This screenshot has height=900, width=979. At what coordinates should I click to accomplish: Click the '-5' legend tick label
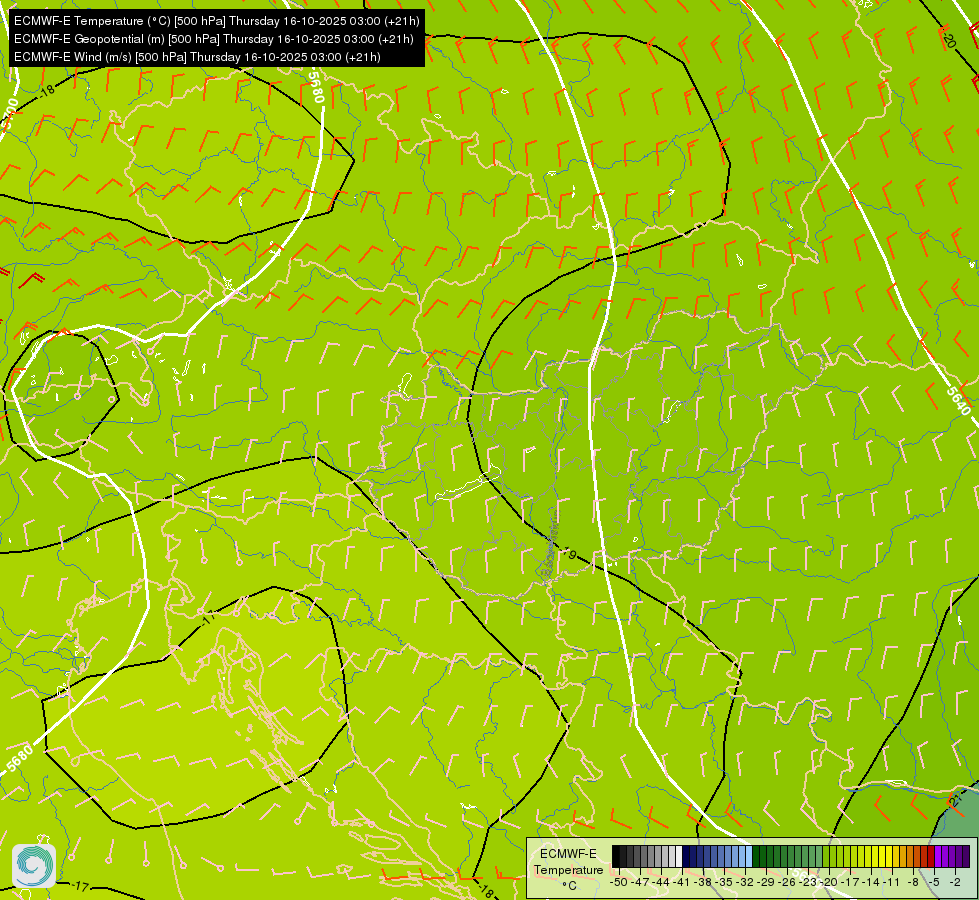(934, 882)
